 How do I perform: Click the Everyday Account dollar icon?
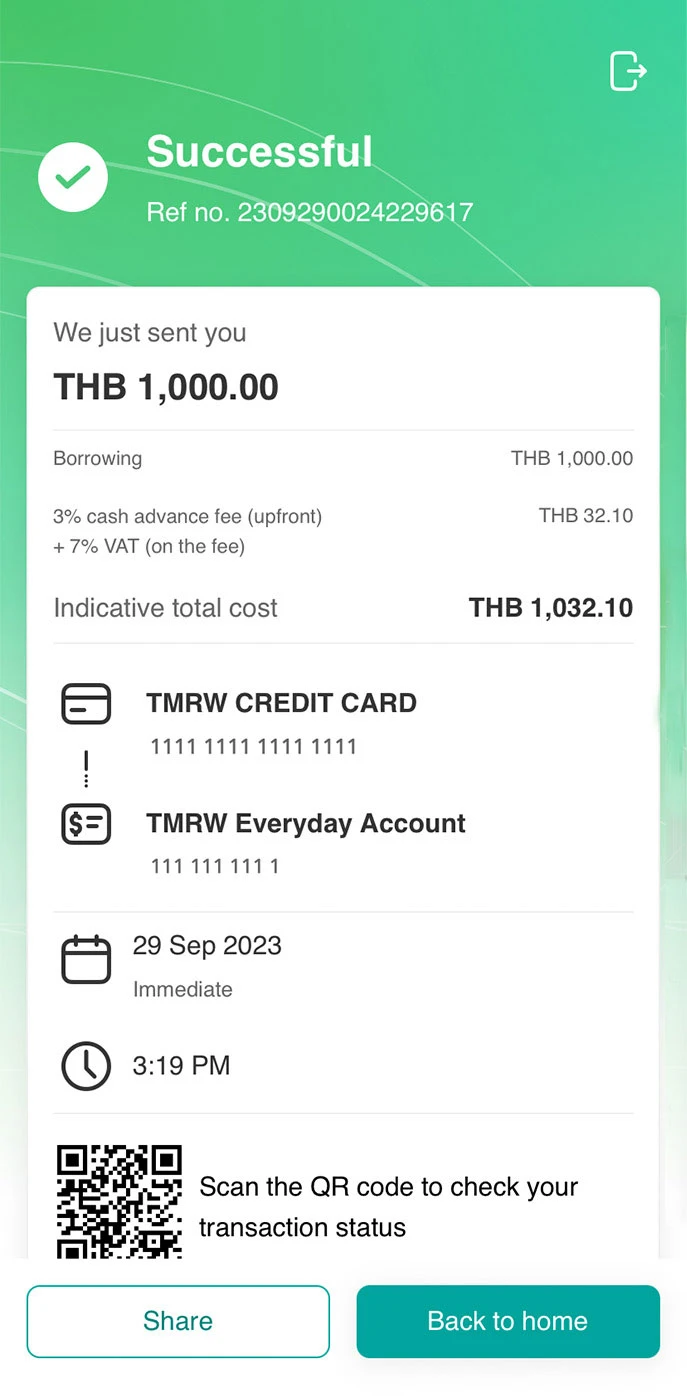(86, 824)
